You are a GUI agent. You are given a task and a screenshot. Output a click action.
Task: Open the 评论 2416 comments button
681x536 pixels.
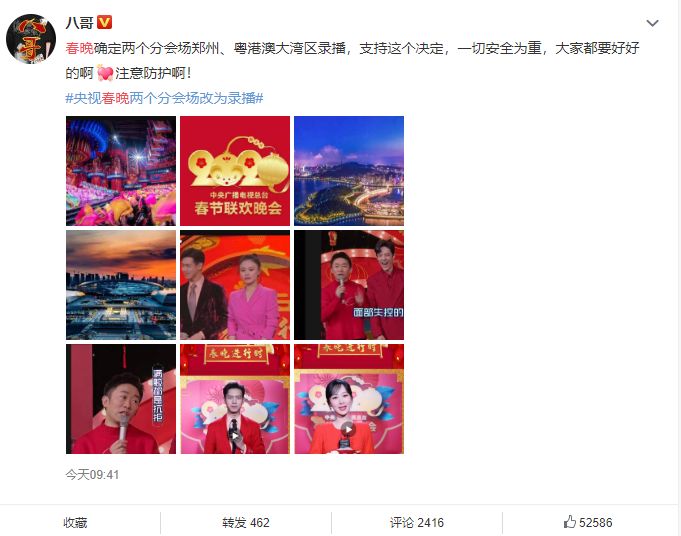[417, 522]
